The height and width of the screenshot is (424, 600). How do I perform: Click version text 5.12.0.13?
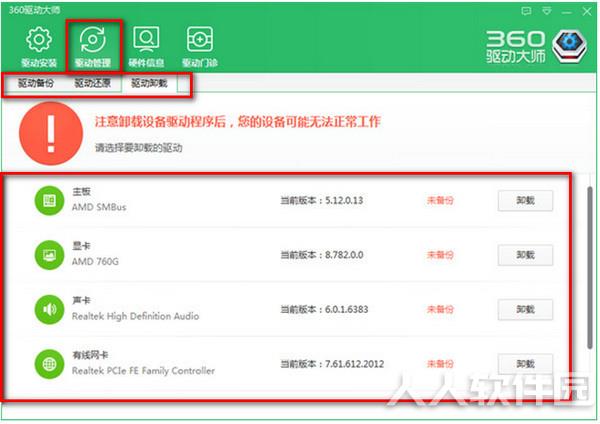click(344, 201)
